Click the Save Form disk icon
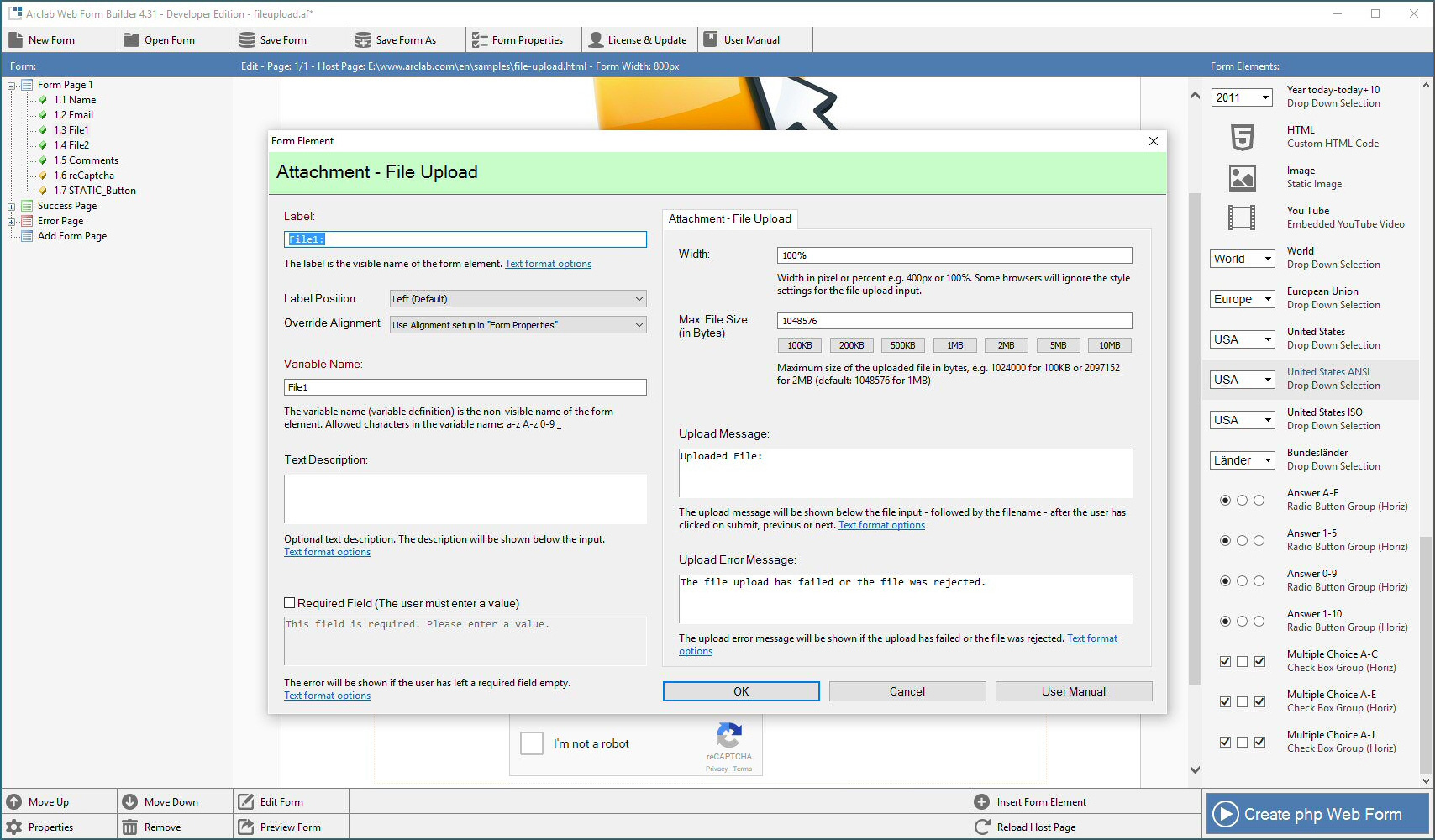Image resolution: width=1435 pixels, height=840 pixels. pos(247,40)
